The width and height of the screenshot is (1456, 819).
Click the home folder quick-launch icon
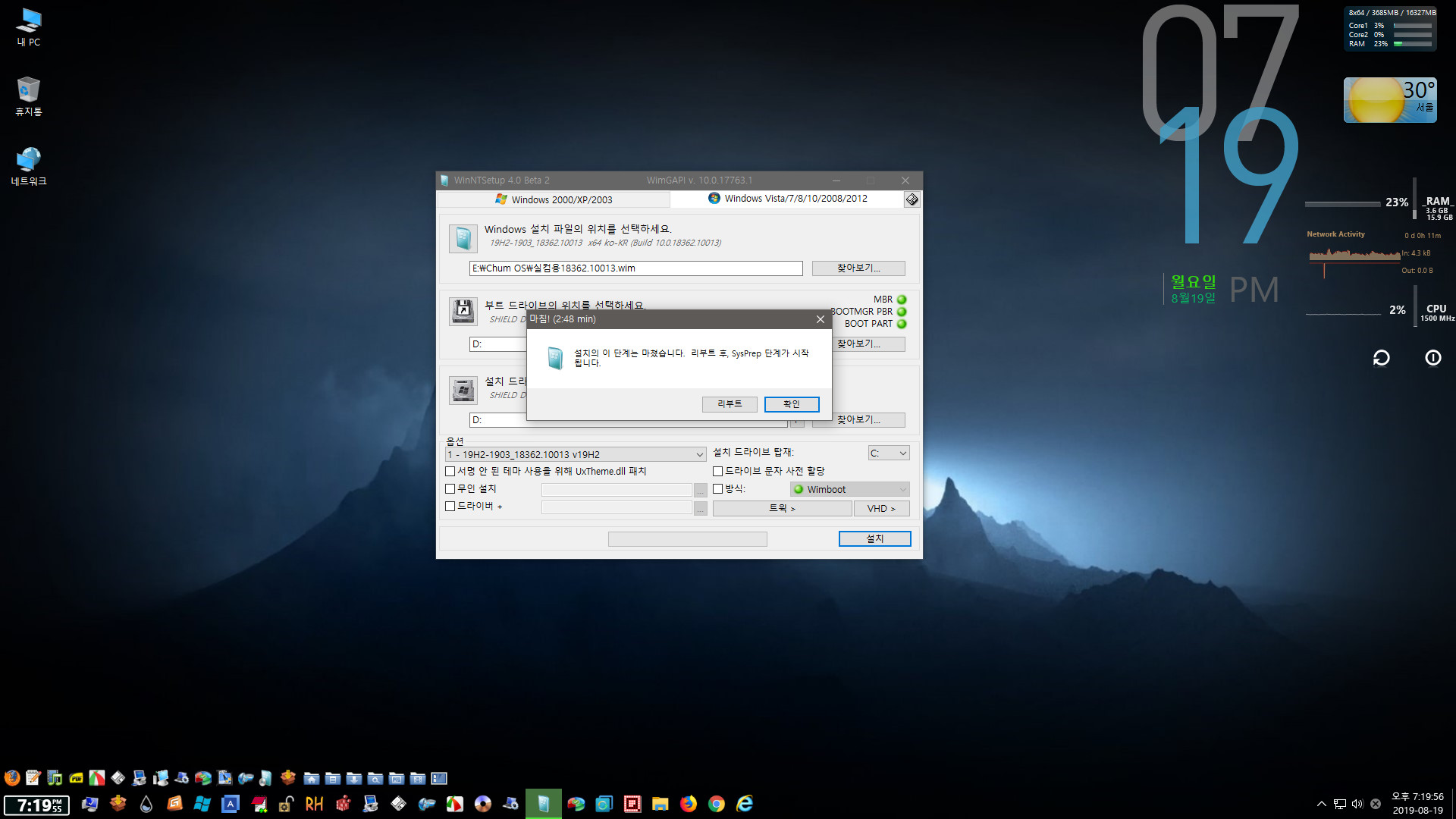pyautogui.click(x=312, y=778)
